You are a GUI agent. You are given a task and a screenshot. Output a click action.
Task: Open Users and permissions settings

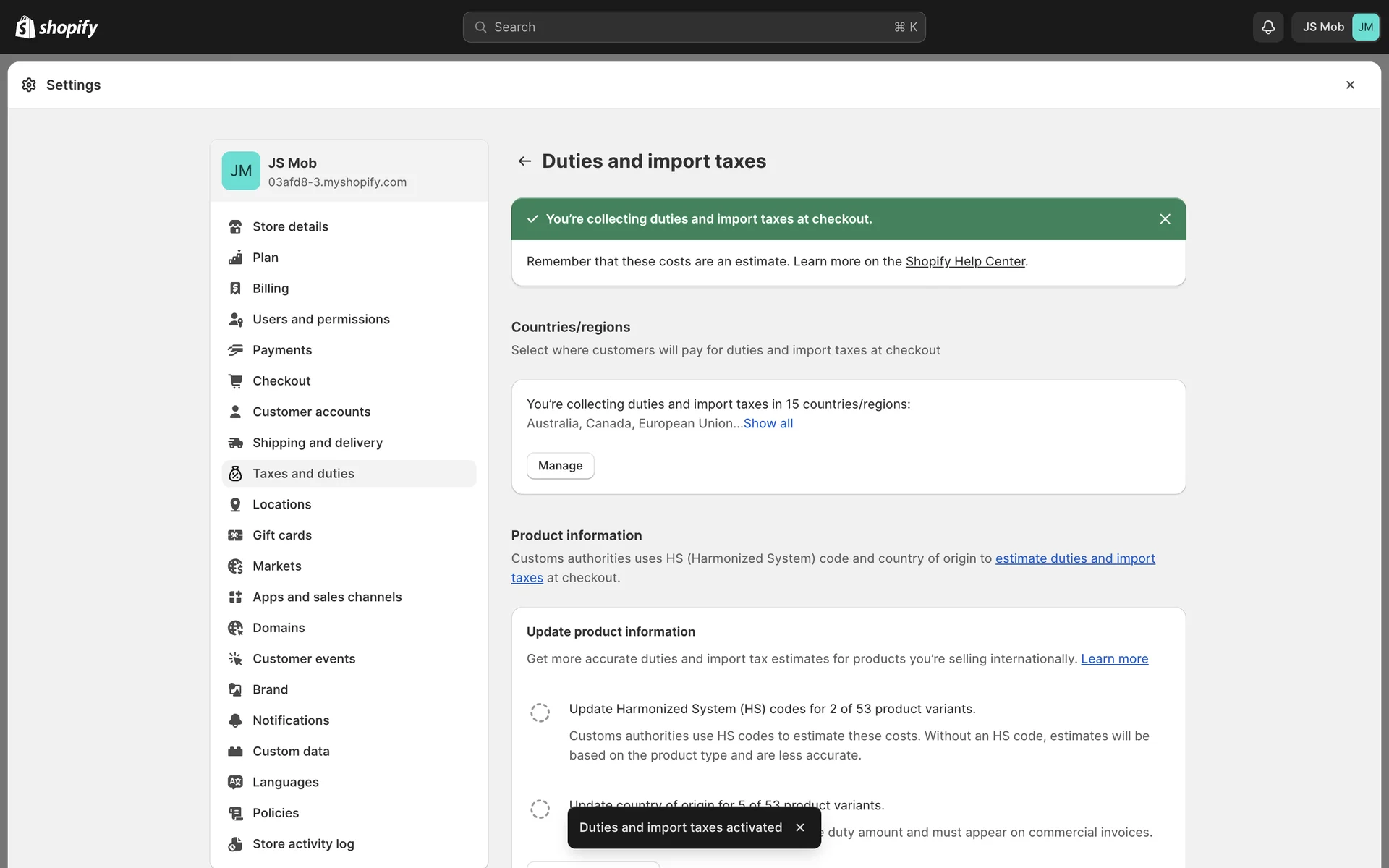pyautogui.click(x=320, y=319)
